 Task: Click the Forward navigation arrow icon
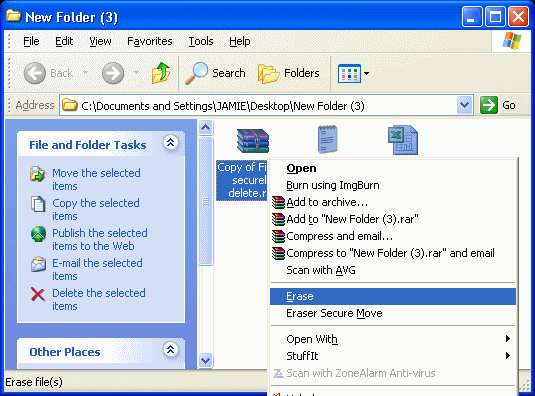pyautogui.click(x=113, y=73)
